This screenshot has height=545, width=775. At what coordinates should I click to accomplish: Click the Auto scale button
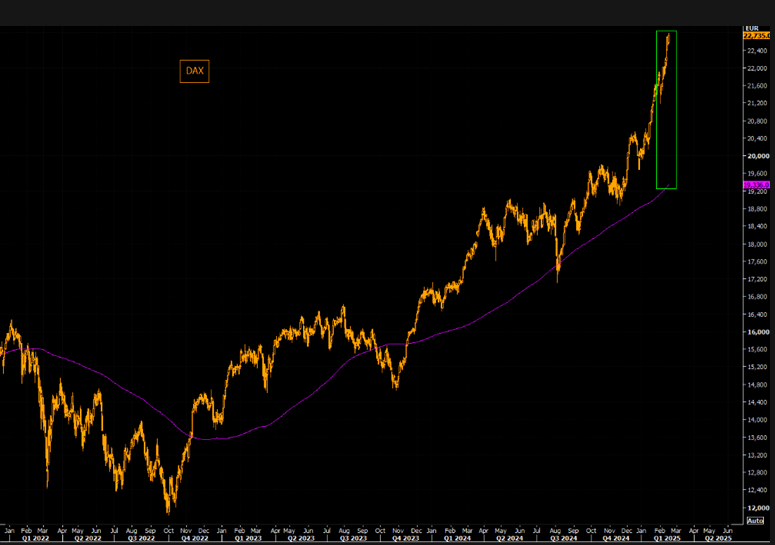pyautogui.click(x=755, y=521)
